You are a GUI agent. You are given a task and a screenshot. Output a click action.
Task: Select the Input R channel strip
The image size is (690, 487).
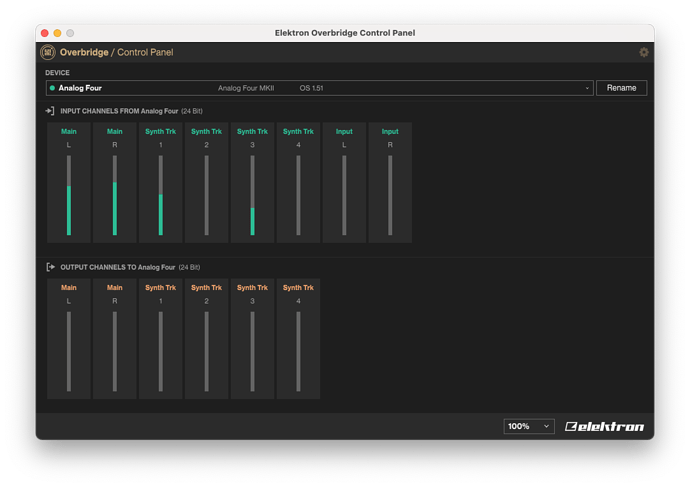click(x=390, y=183)
